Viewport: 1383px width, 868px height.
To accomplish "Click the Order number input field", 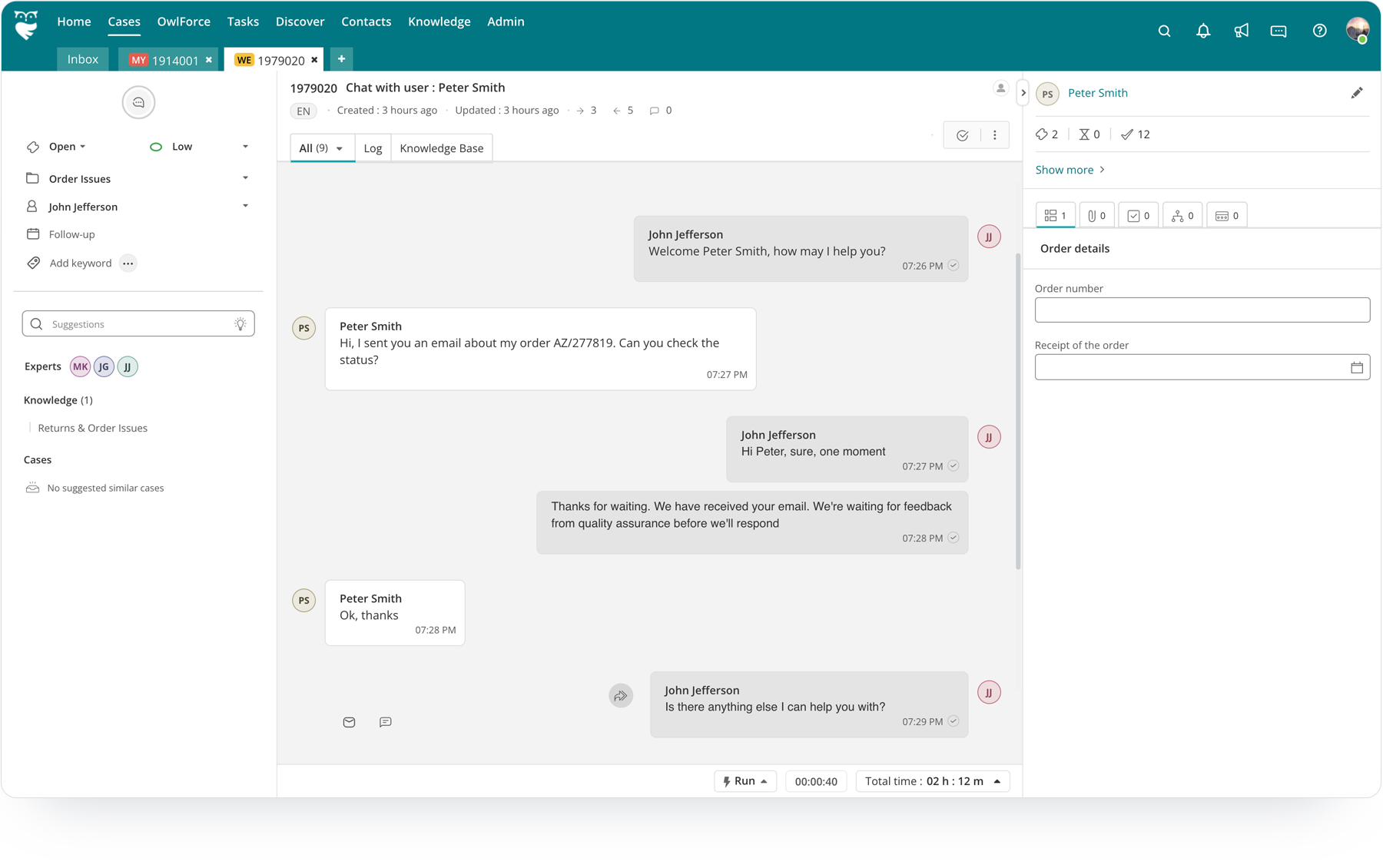I will pyautogui.click(x=1202, y=310).
